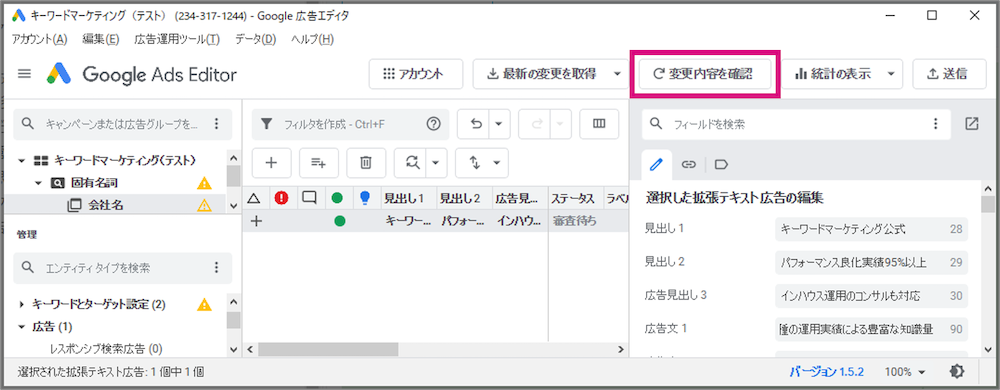
Task: Click the ステータス column header
Action: tap(576, 198)
